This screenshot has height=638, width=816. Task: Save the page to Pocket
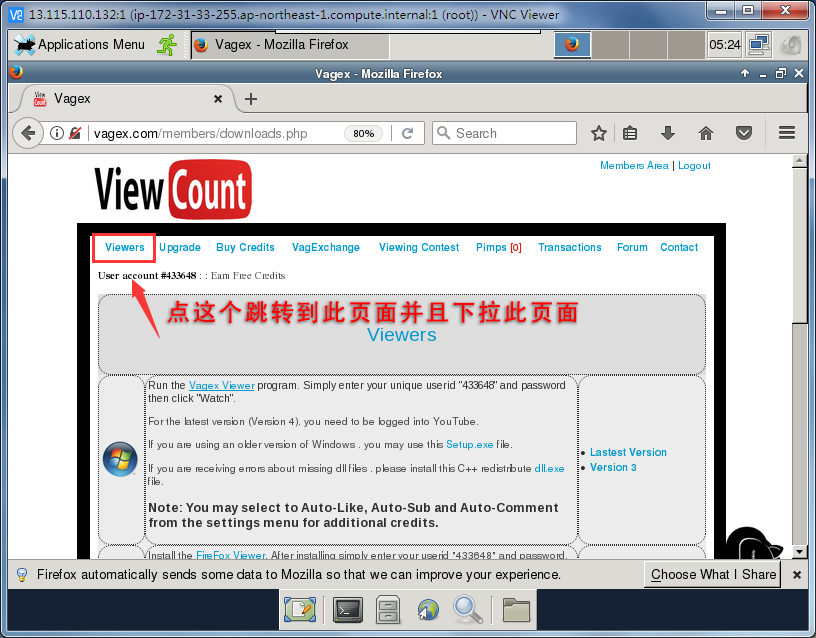click(743, 132)
